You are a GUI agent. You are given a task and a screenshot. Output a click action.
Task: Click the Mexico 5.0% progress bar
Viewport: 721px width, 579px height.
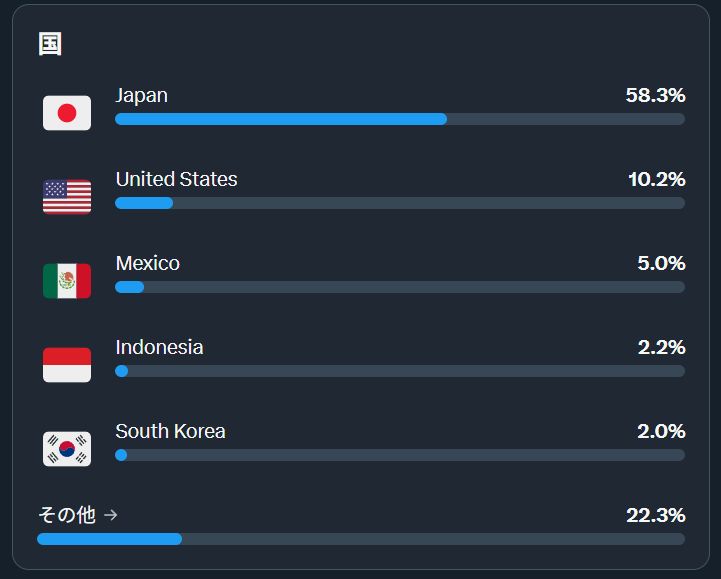pos(399,287)
